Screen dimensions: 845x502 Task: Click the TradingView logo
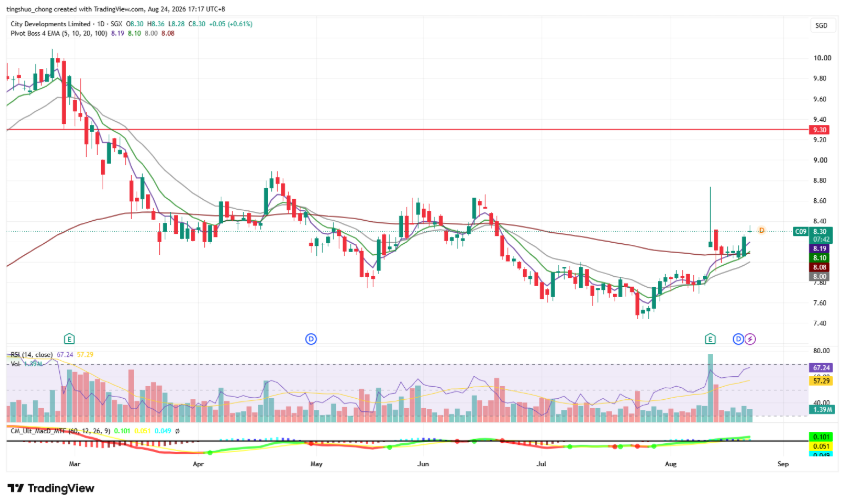(x=51, y=489)
